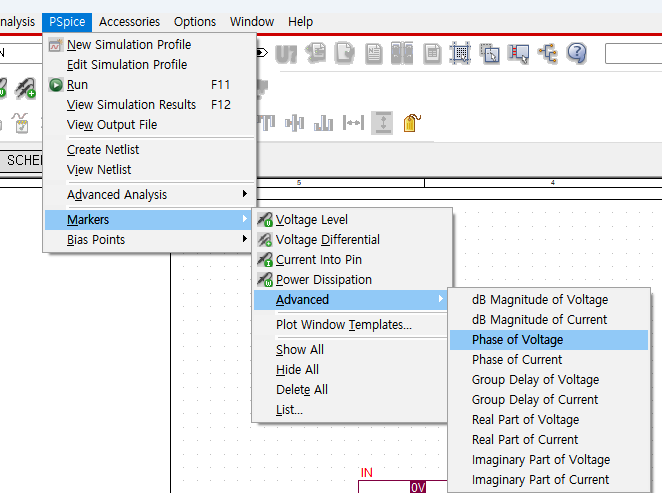Click the Cross Reference Parts icon
This screenshot has width=662, height=493.
click(402, 53)
